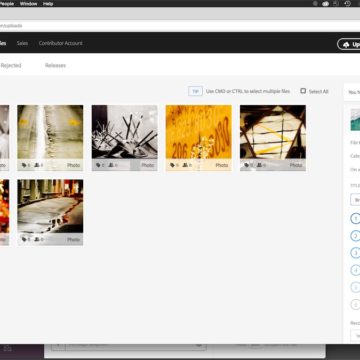
Task: Open the Help menu
Action: click(x=48, y=4)
